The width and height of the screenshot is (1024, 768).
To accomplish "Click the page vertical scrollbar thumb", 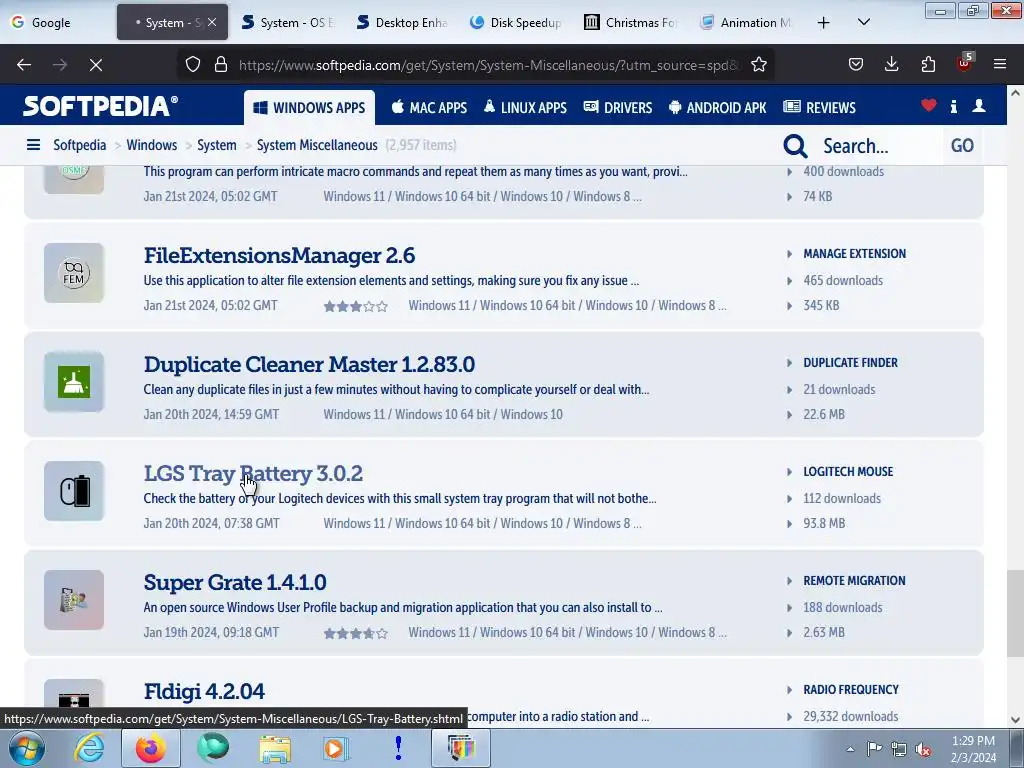I will pos(1015,613).
